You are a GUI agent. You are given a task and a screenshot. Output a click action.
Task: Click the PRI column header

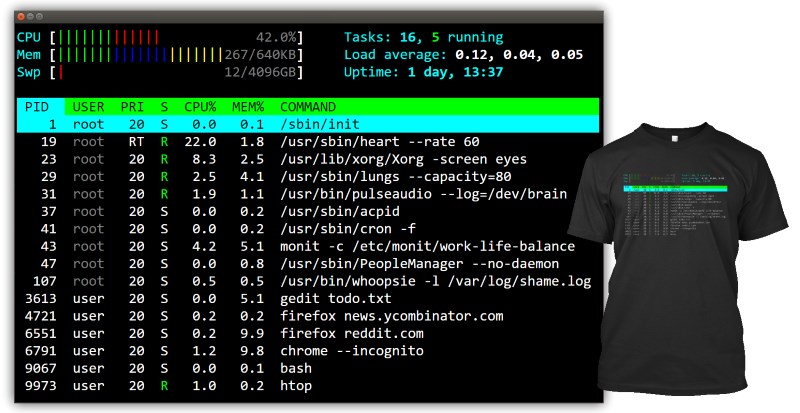click(x=132, y=107)
